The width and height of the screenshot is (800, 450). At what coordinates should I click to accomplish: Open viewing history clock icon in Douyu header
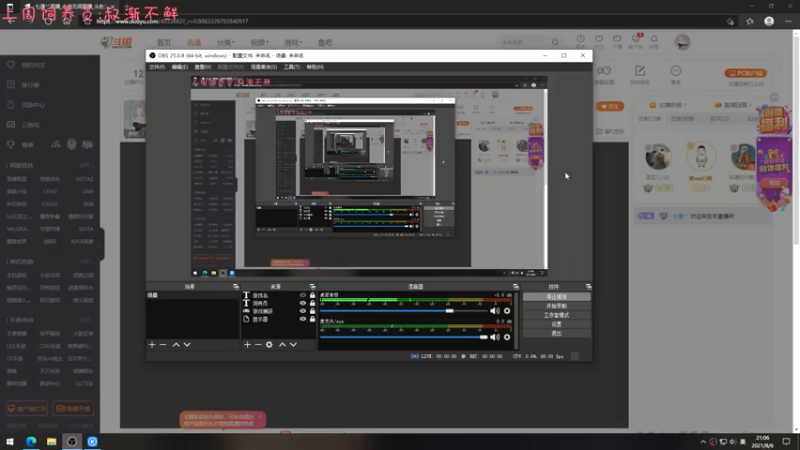[581, 39]
